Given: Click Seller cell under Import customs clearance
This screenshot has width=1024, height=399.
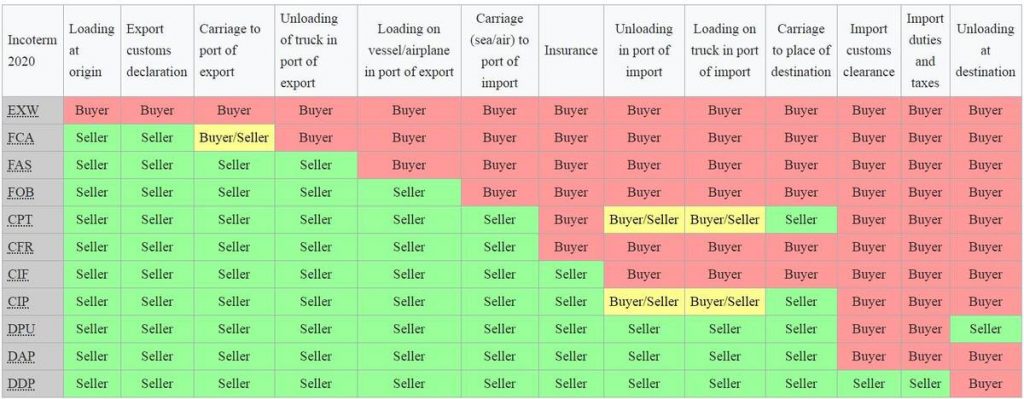Looking at the screenshot, I should coord(869,384).
